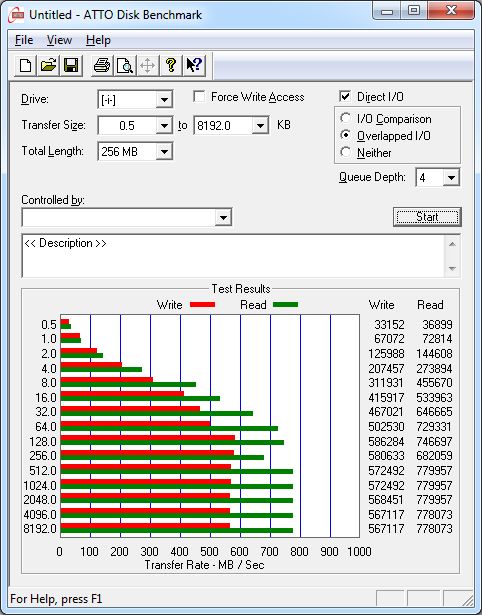482x615 pixels.
Task: Open Print Preview toolbar icon
Action: coord(125,65)
